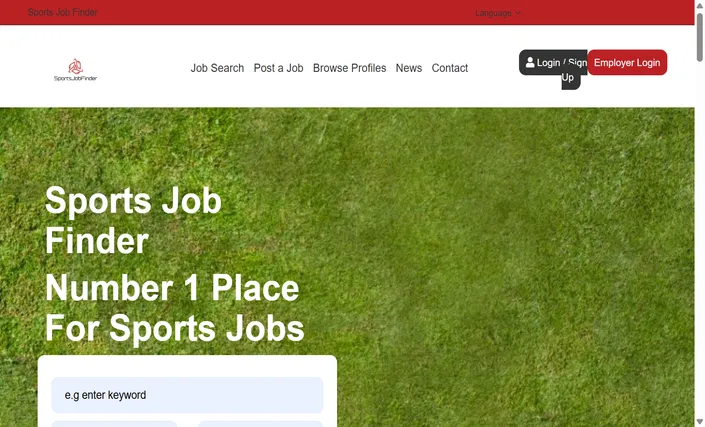The height and width of the screenshot is (427, 705).
Task: Click the 'Number 1 Place For Sports Jobs' heading
Action: click(174, 308)
